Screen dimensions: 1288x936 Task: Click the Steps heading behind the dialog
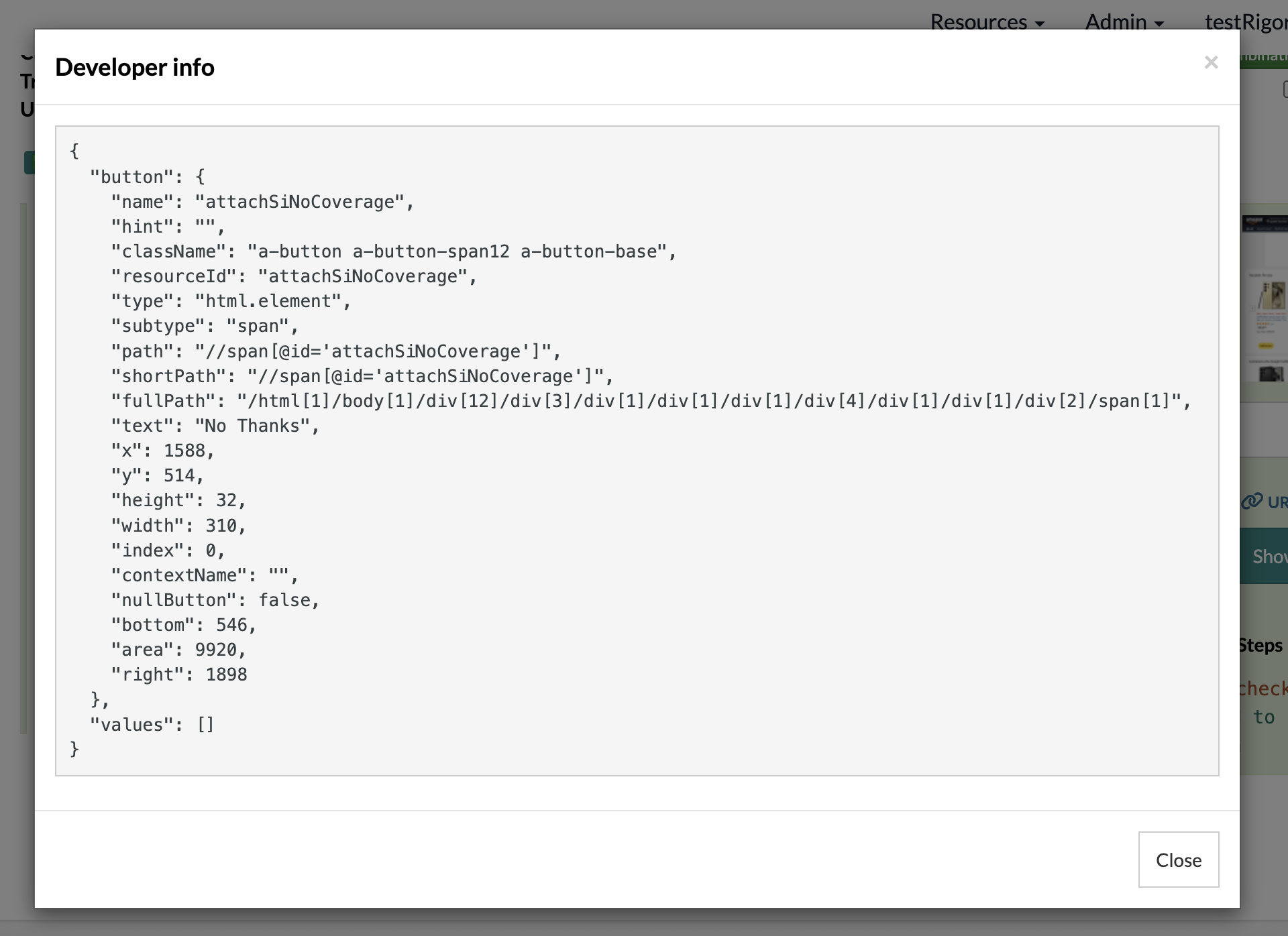click(x=1261, y=645)
